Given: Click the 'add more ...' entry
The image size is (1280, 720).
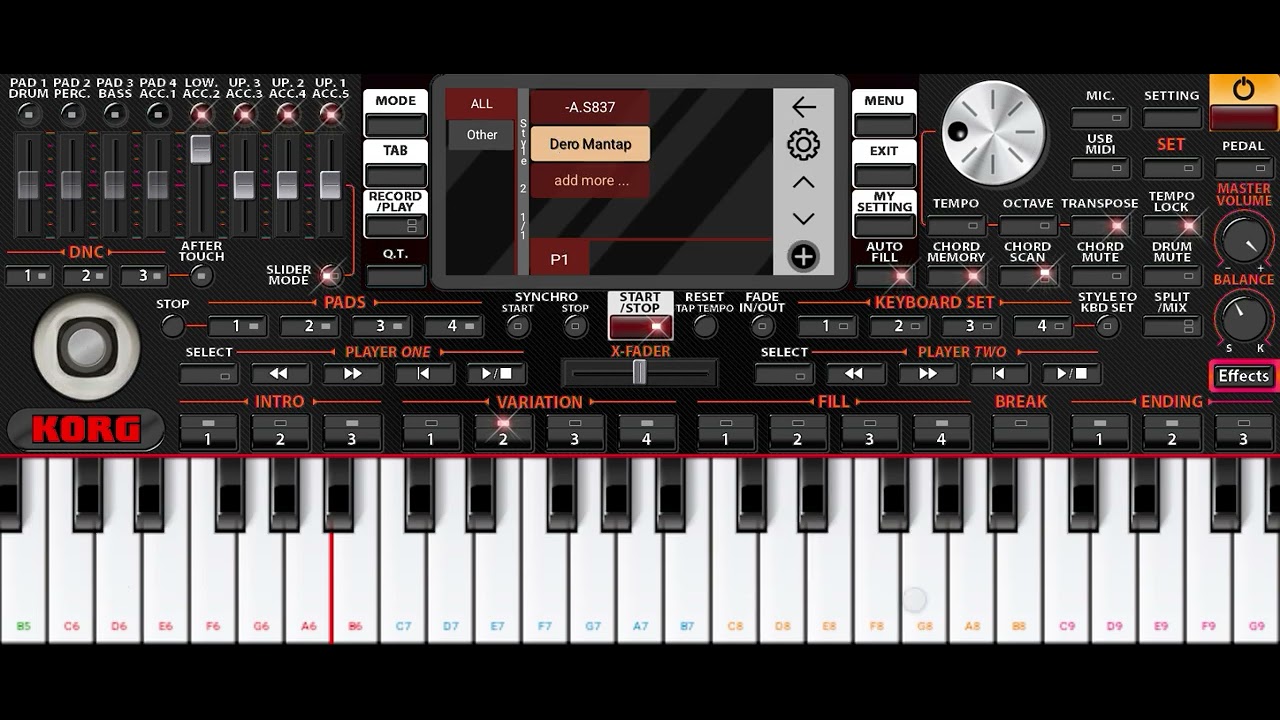Looking at the screenshot, I should [590, 181].
